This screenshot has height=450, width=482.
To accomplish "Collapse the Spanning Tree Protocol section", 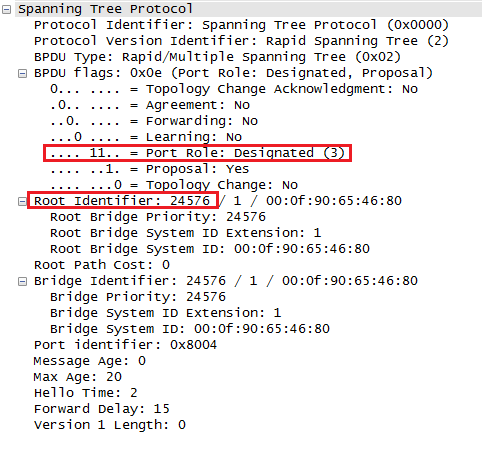I will tap(6, 10).
